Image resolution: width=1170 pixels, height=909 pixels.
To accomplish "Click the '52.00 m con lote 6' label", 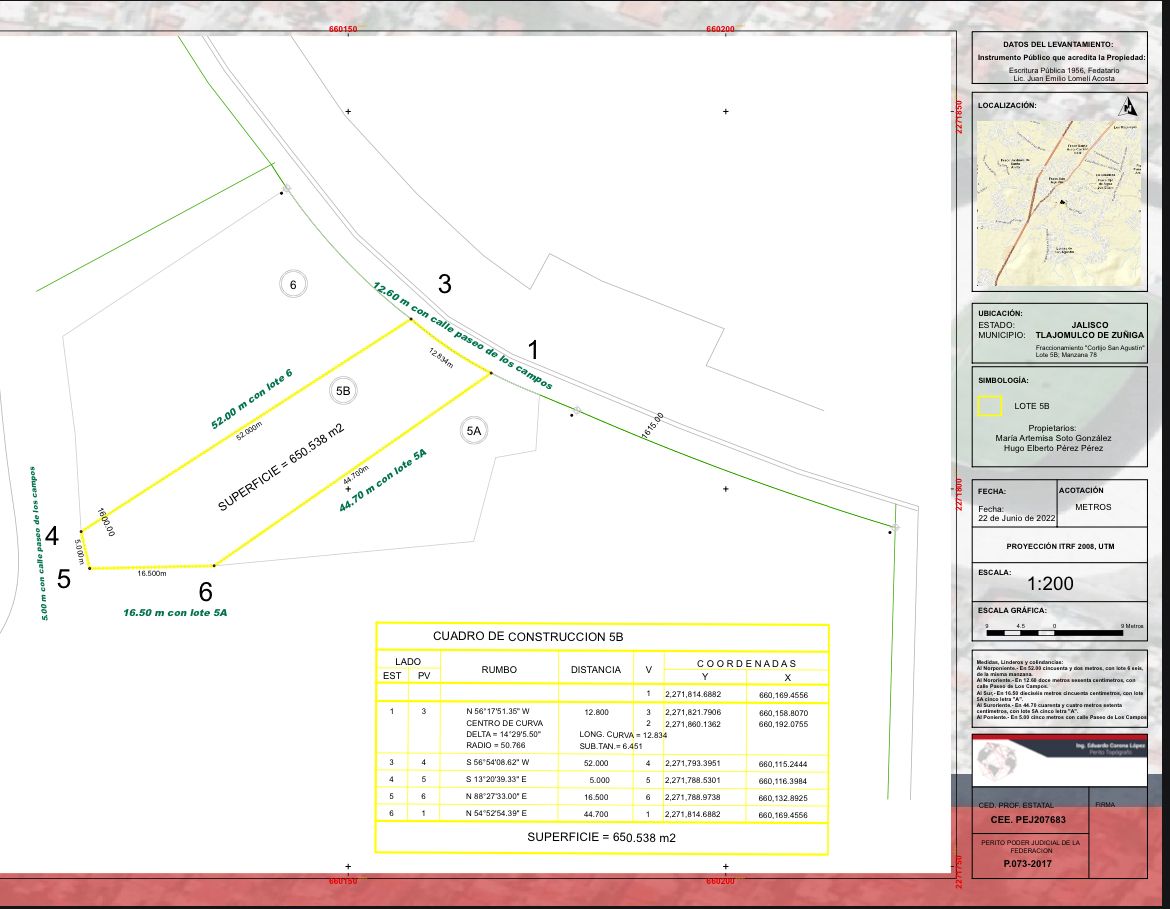I will tap(251, 399).
